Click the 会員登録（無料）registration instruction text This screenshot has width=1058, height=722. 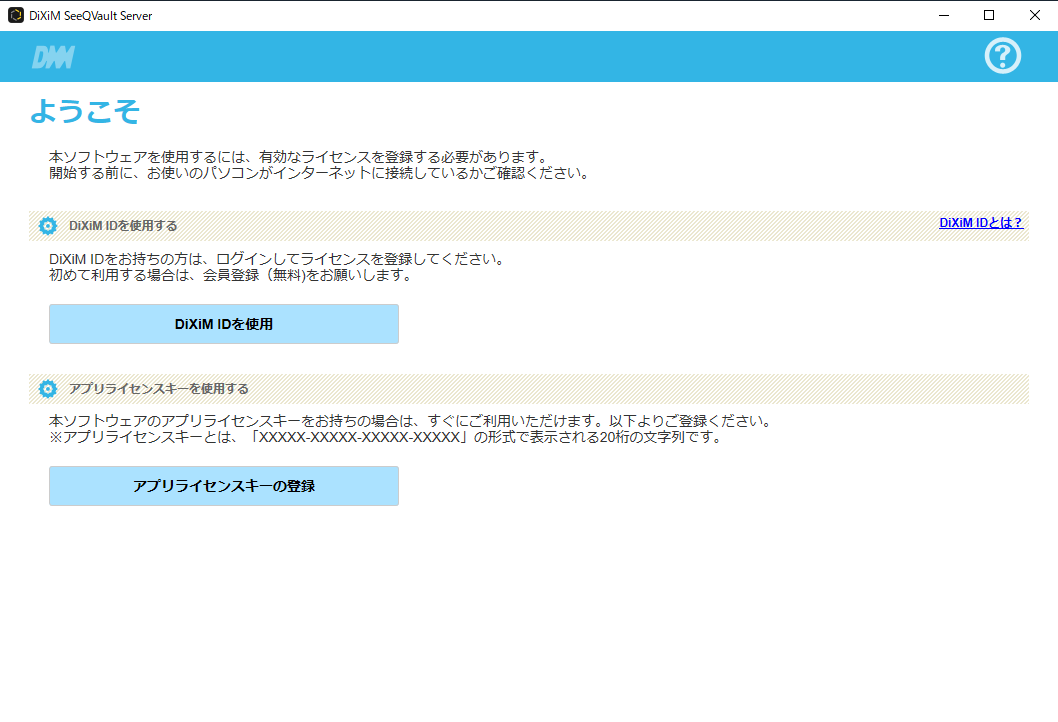click(230, 276)
